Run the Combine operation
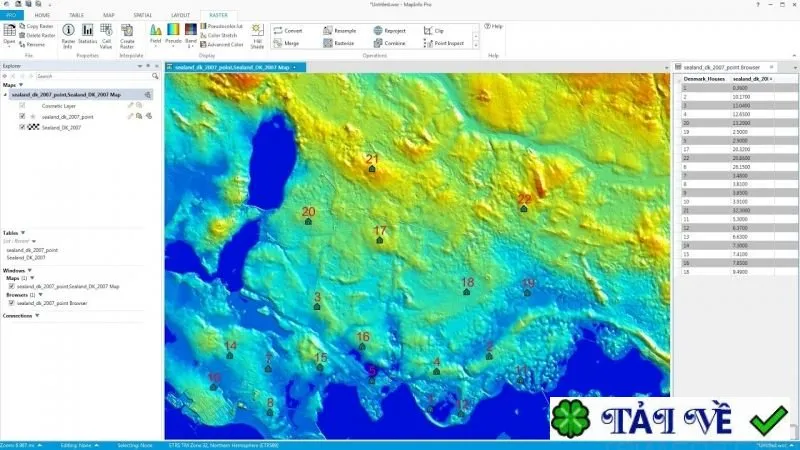 coord(390,43)
